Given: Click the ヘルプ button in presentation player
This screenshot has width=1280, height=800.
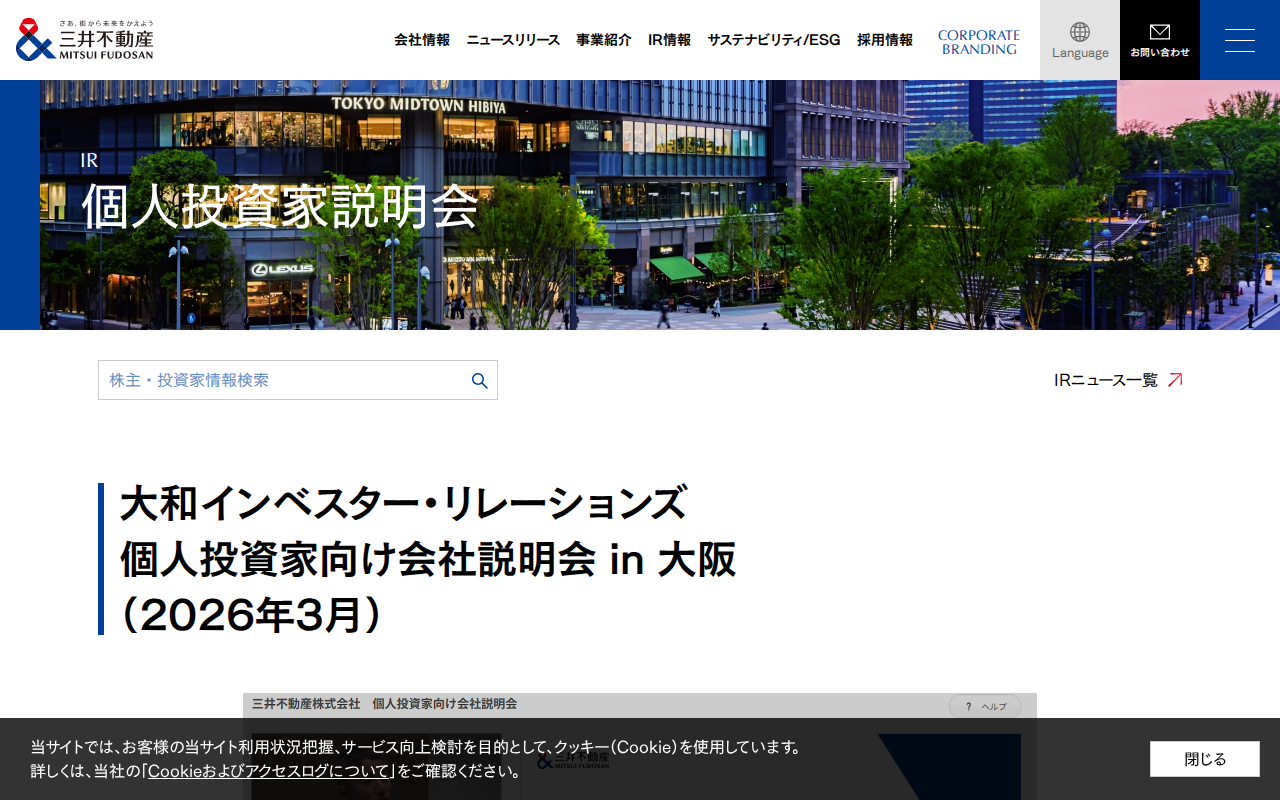Looking at the screenshot, I should pos(985,706).
